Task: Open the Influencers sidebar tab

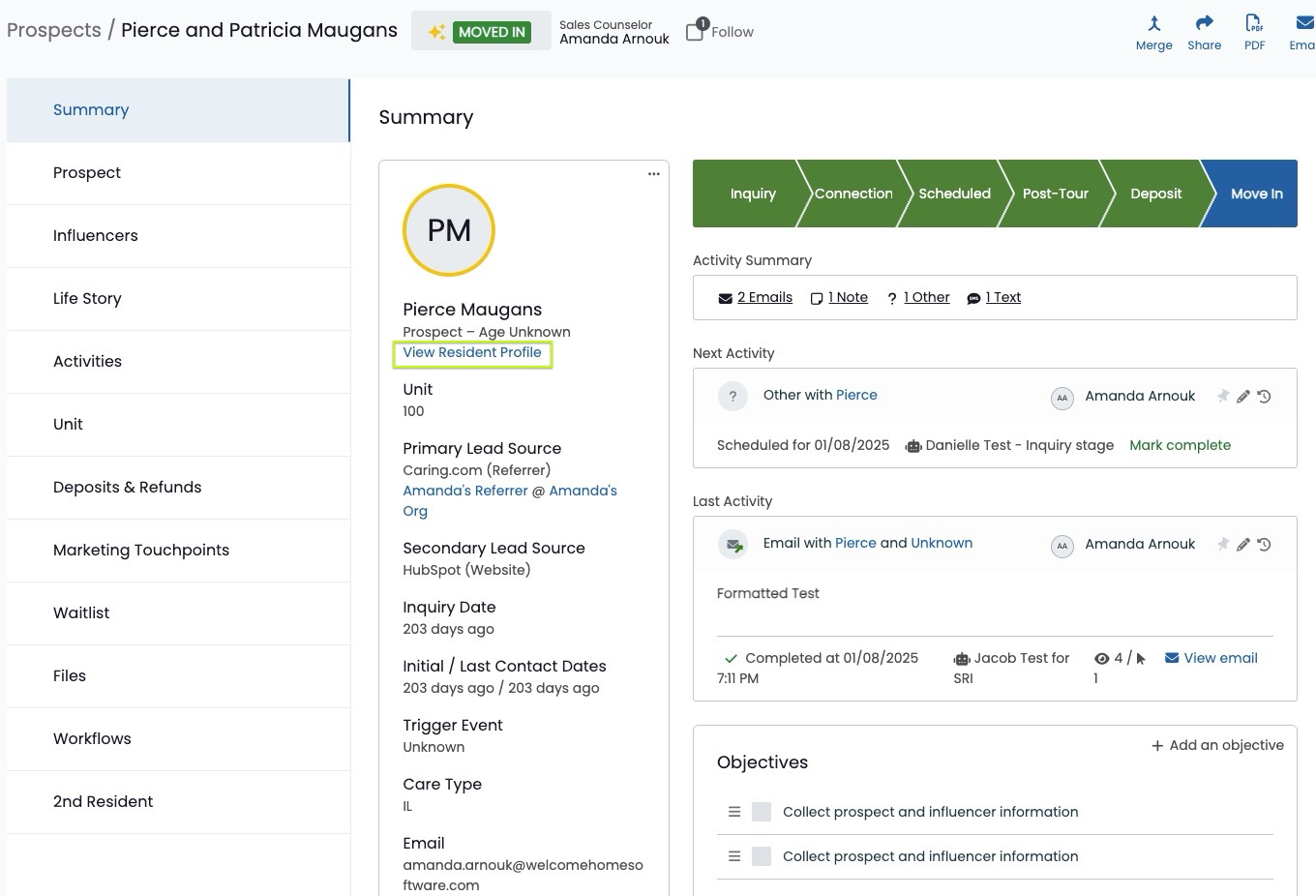Action: (x=178, y=236)
